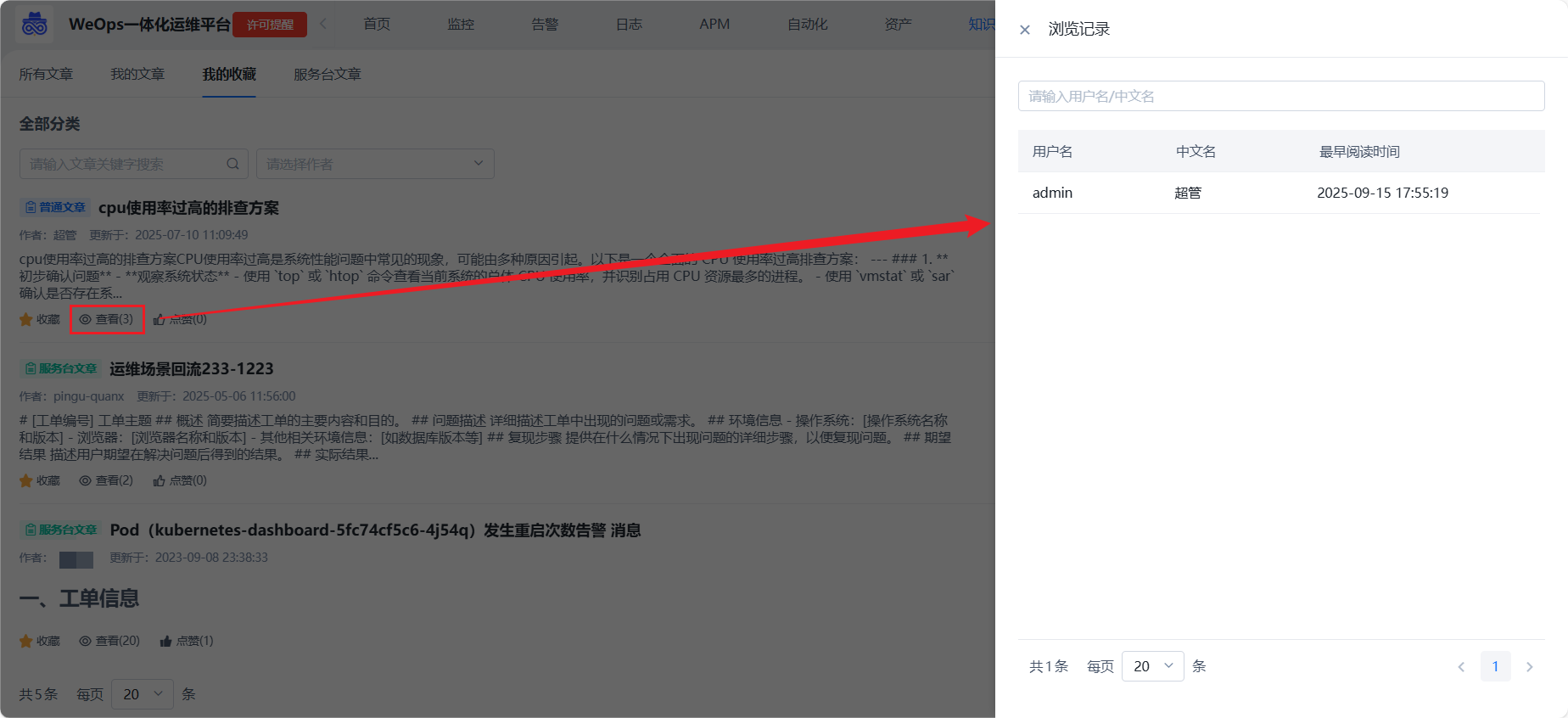Switch to the 所有文章 tab
Screen dimensions: 1568x718
[x=46, y=75]
